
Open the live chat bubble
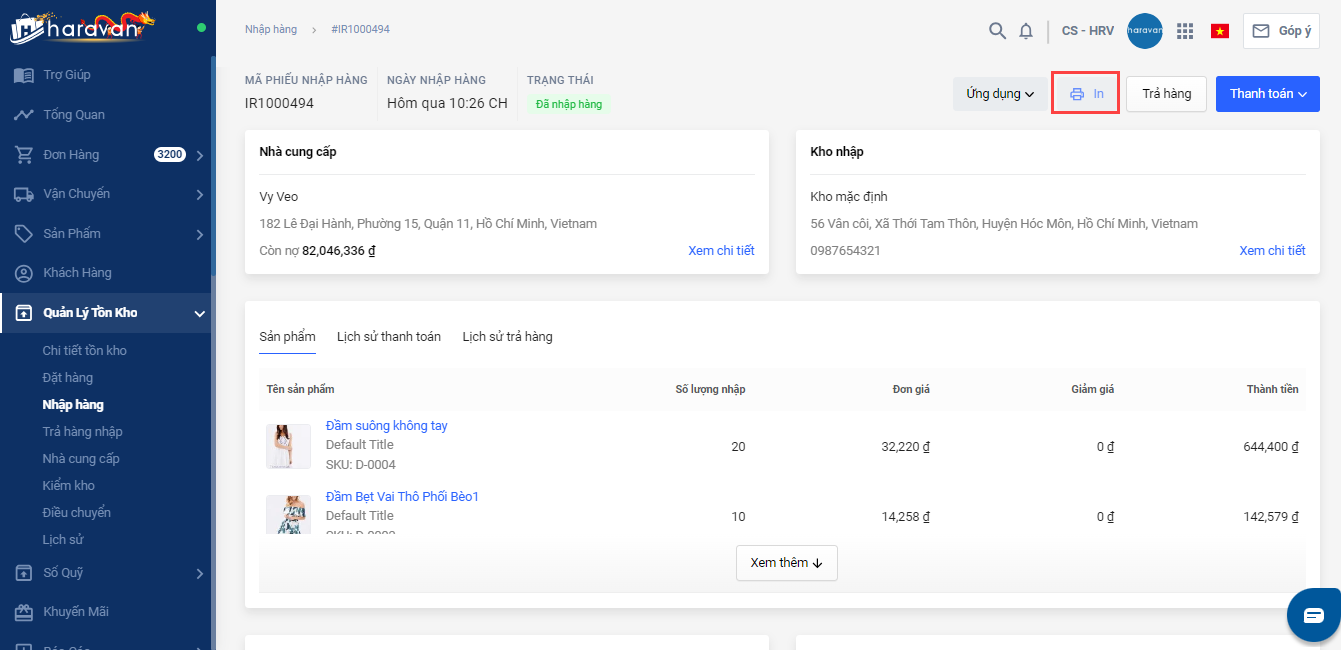click(x=1312, y=615)
